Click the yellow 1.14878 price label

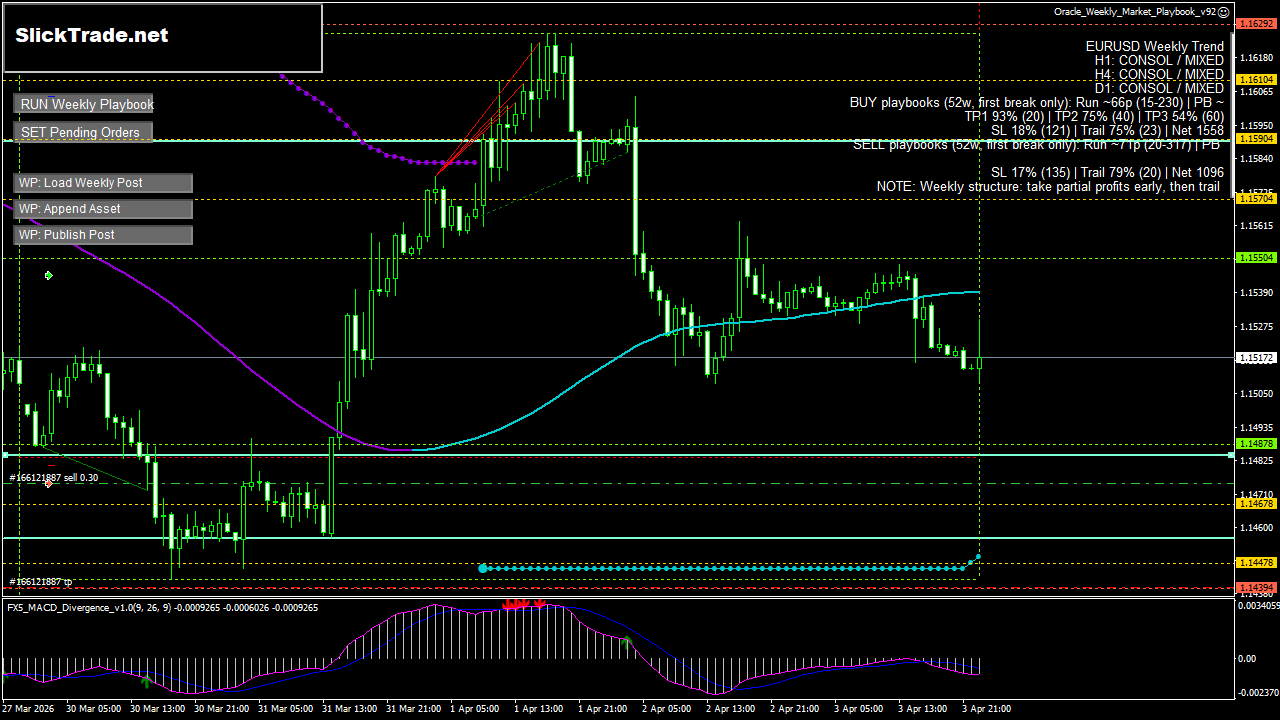pyautogui.click(x=1256, y=444)
